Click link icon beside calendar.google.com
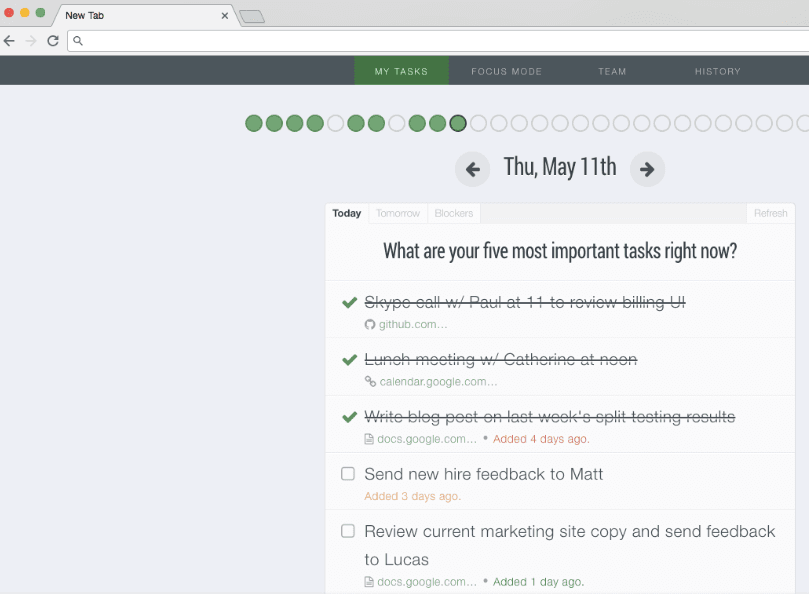The image size is (809, 594). pos(370,381)
